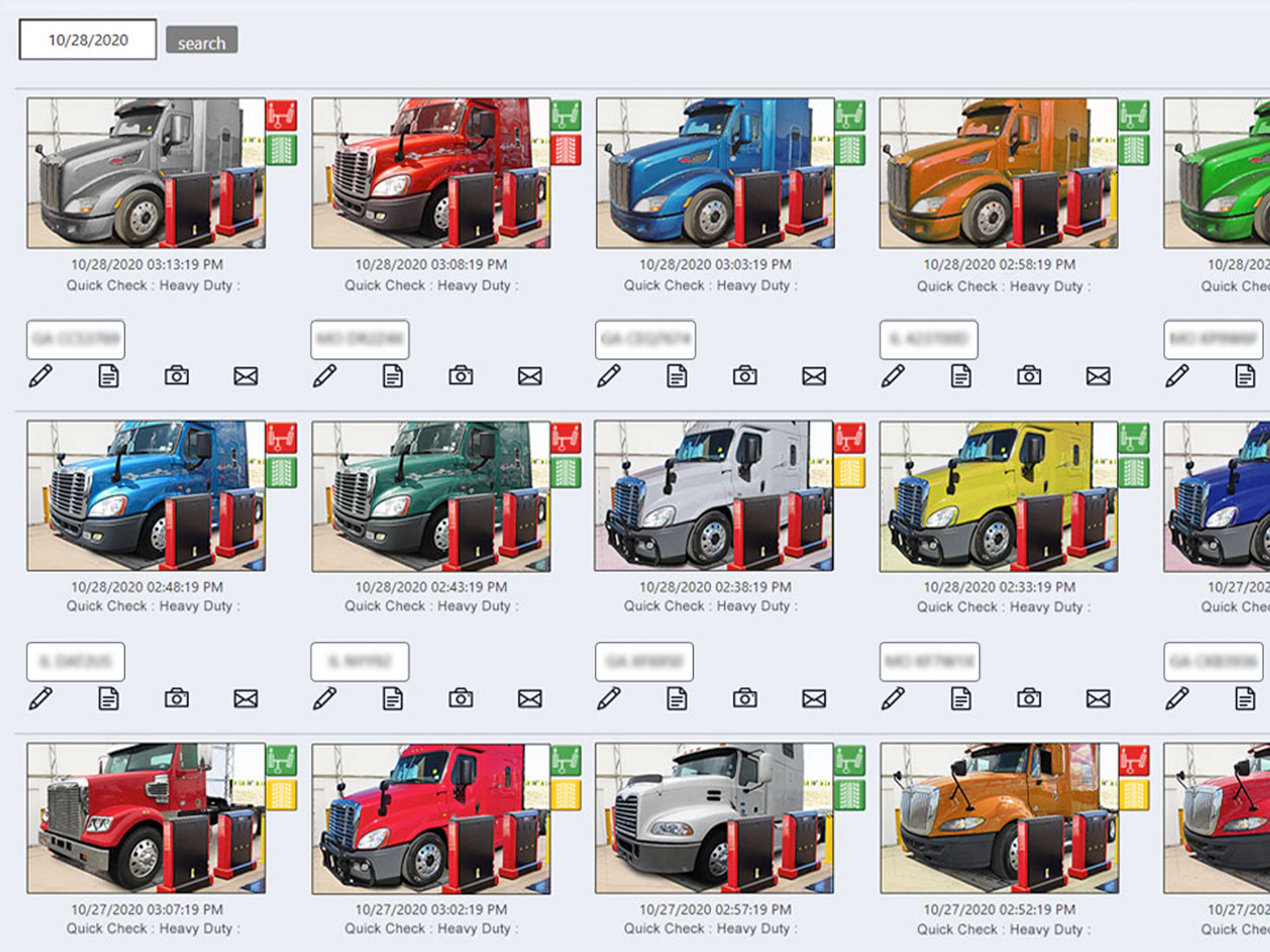Open the 03:13:19 PM gray truck thumbnail
1270x952 pixels.
point(146,173)
